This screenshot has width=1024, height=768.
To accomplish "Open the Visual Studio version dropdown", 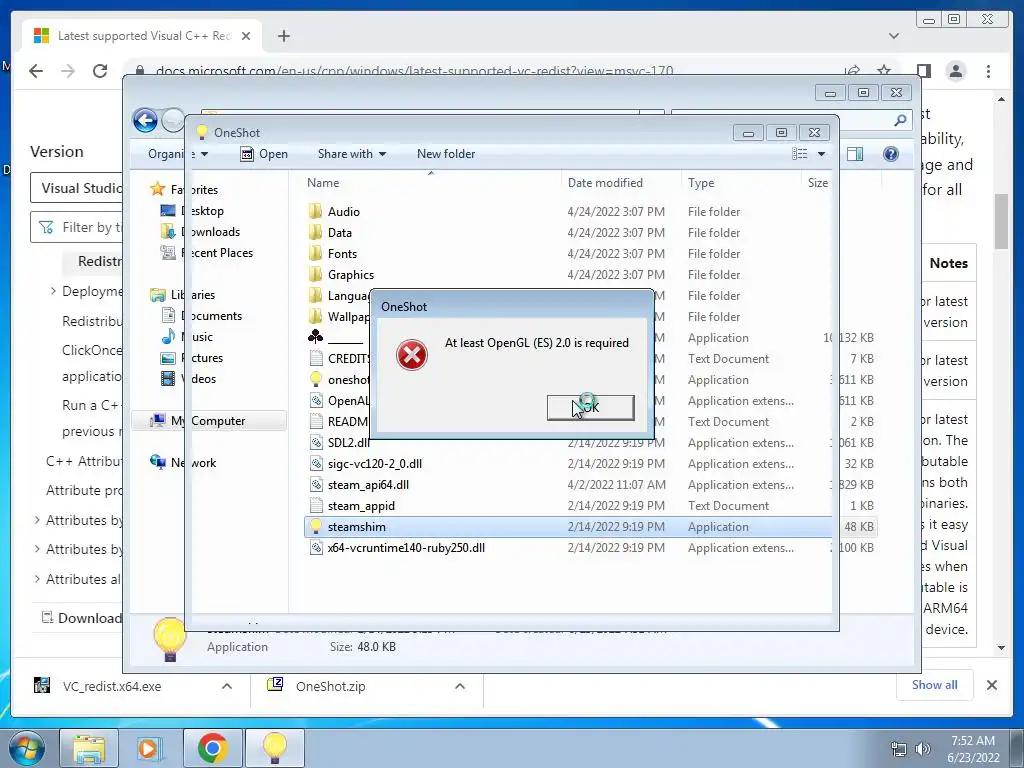I will [x=76, y=188].
